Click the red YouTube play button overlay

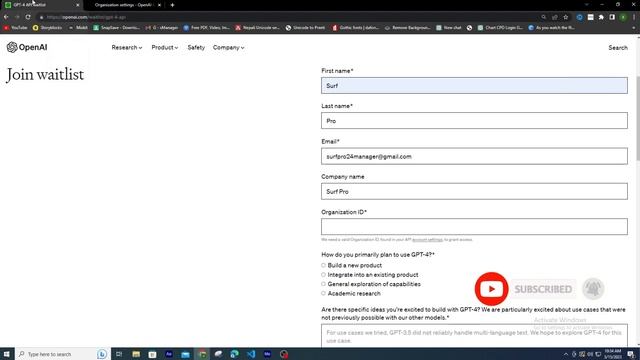(x=491, y=289)
